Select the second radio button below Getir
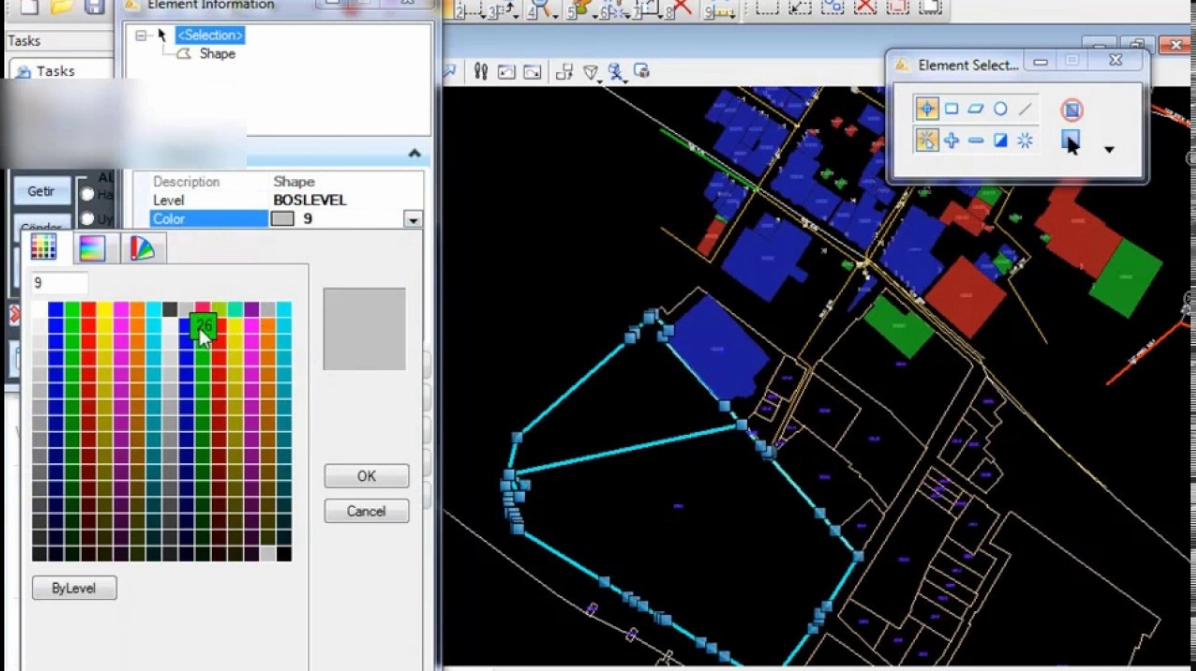This screenshot has height=671, width=1196. 88,219
